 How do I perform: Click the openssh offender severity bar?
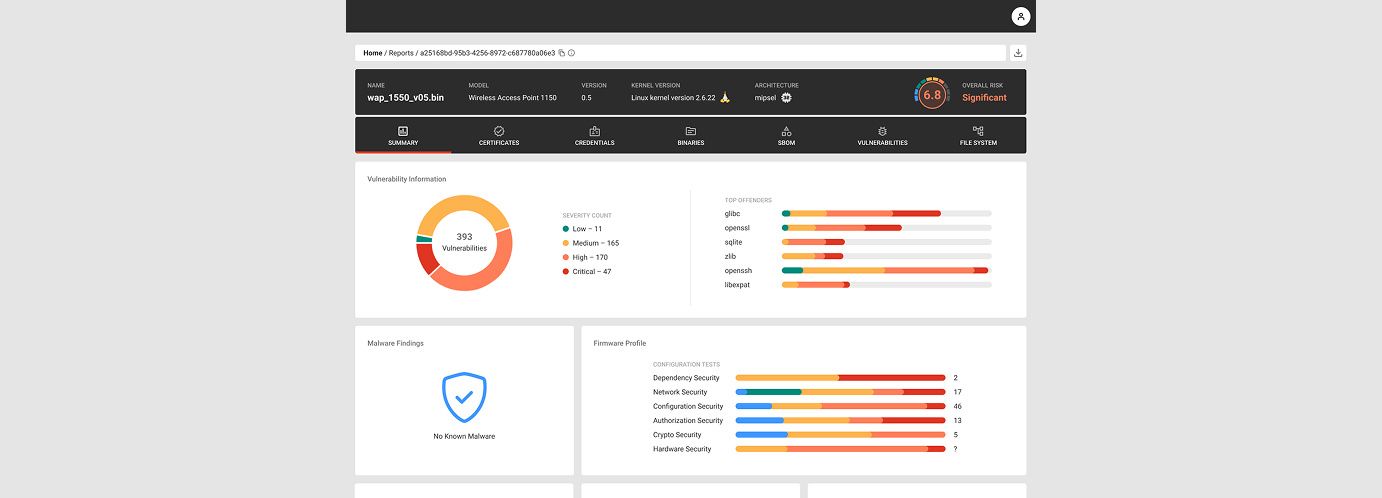pos(887,270)
